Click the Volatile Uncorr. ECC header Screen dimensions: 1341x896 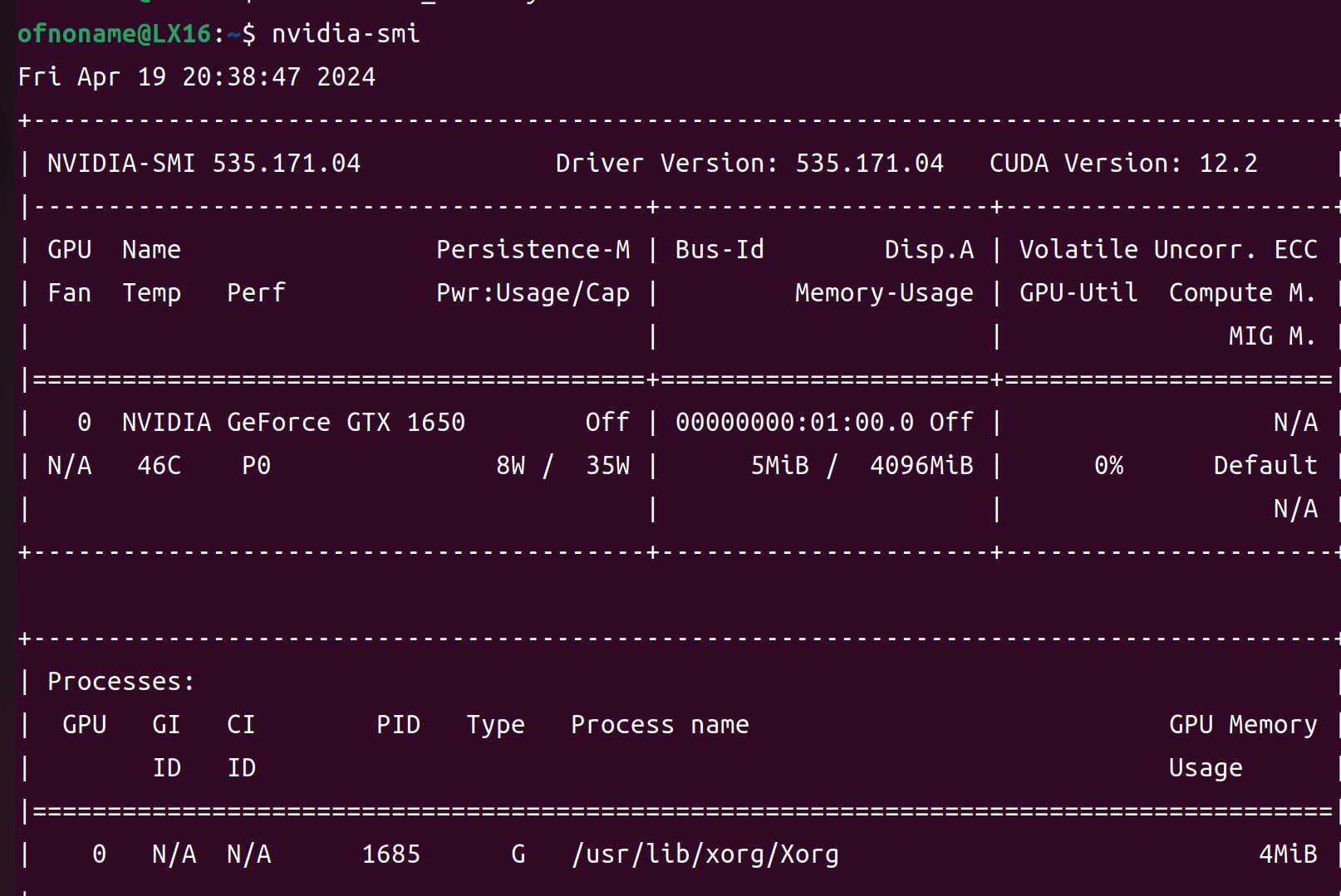point(1168,250)
